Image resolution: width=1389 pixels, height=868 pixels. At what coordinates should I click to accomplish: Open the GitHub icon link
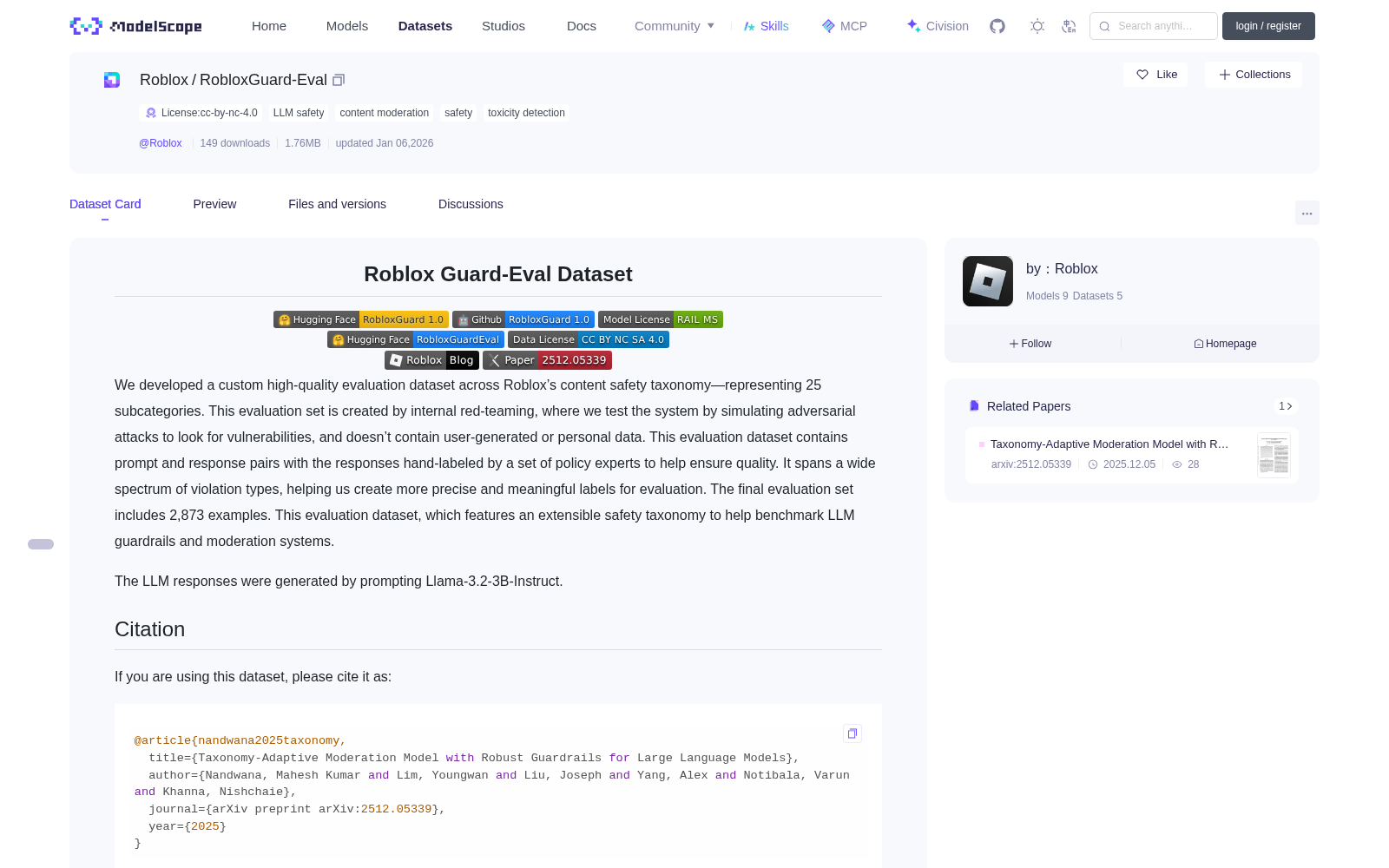(997, 26)
